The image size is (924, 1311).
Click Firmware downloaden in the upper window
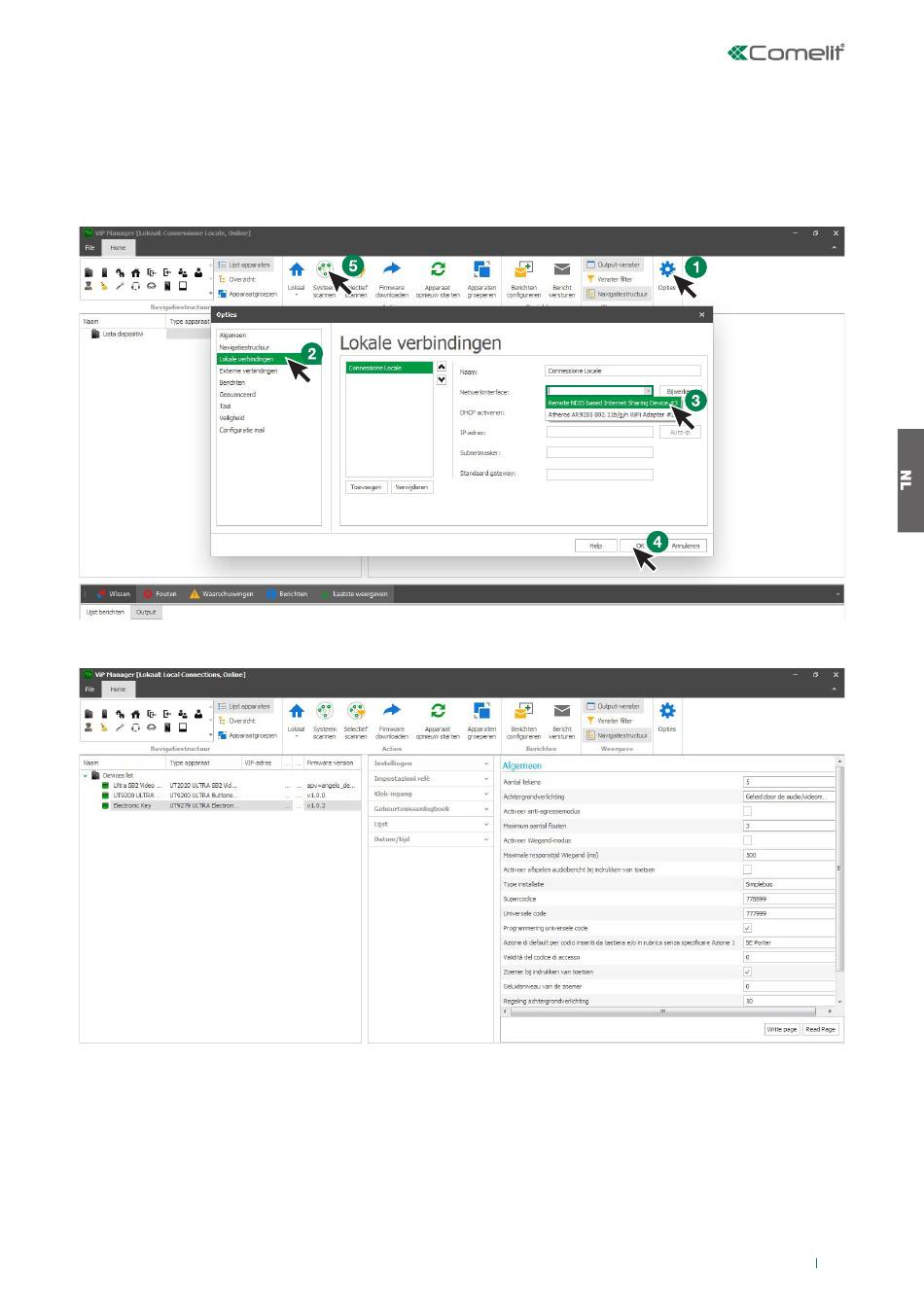[x=392, y=277]
